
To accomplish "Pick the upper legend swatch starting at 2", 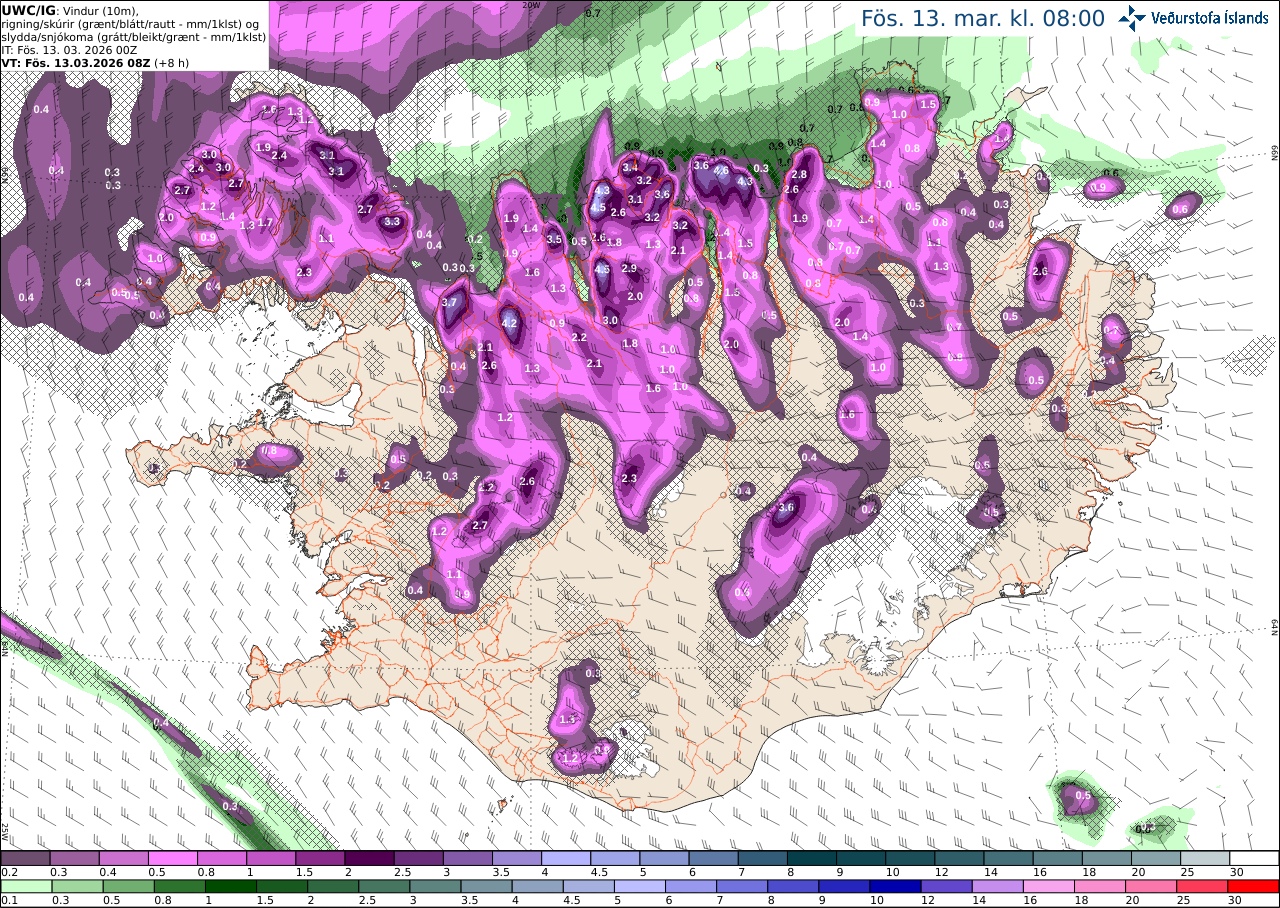I will 369,858.
